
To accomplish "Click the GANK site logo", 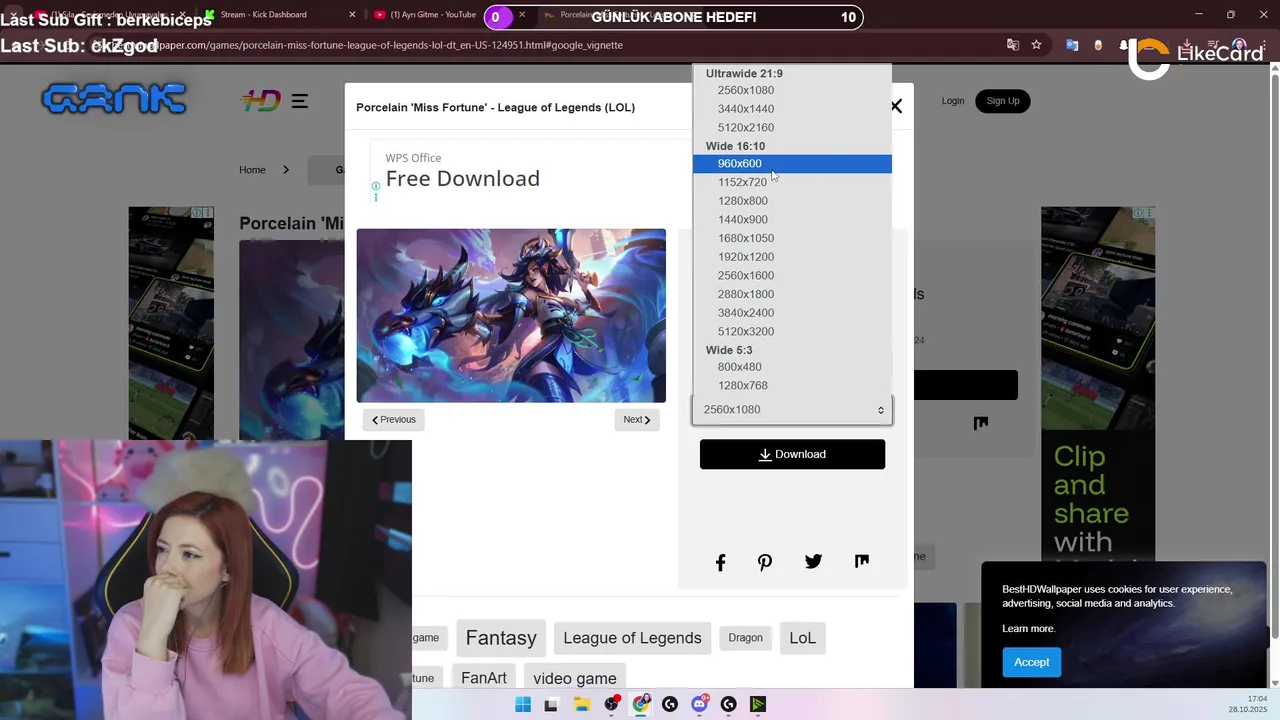I will (114, 98).
